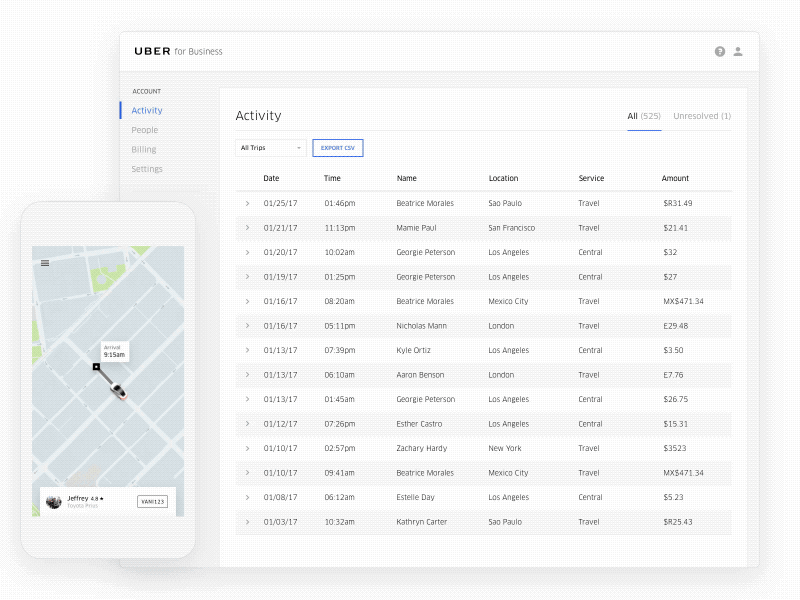Click the Settings link in the sidebar

coord(146,168)
